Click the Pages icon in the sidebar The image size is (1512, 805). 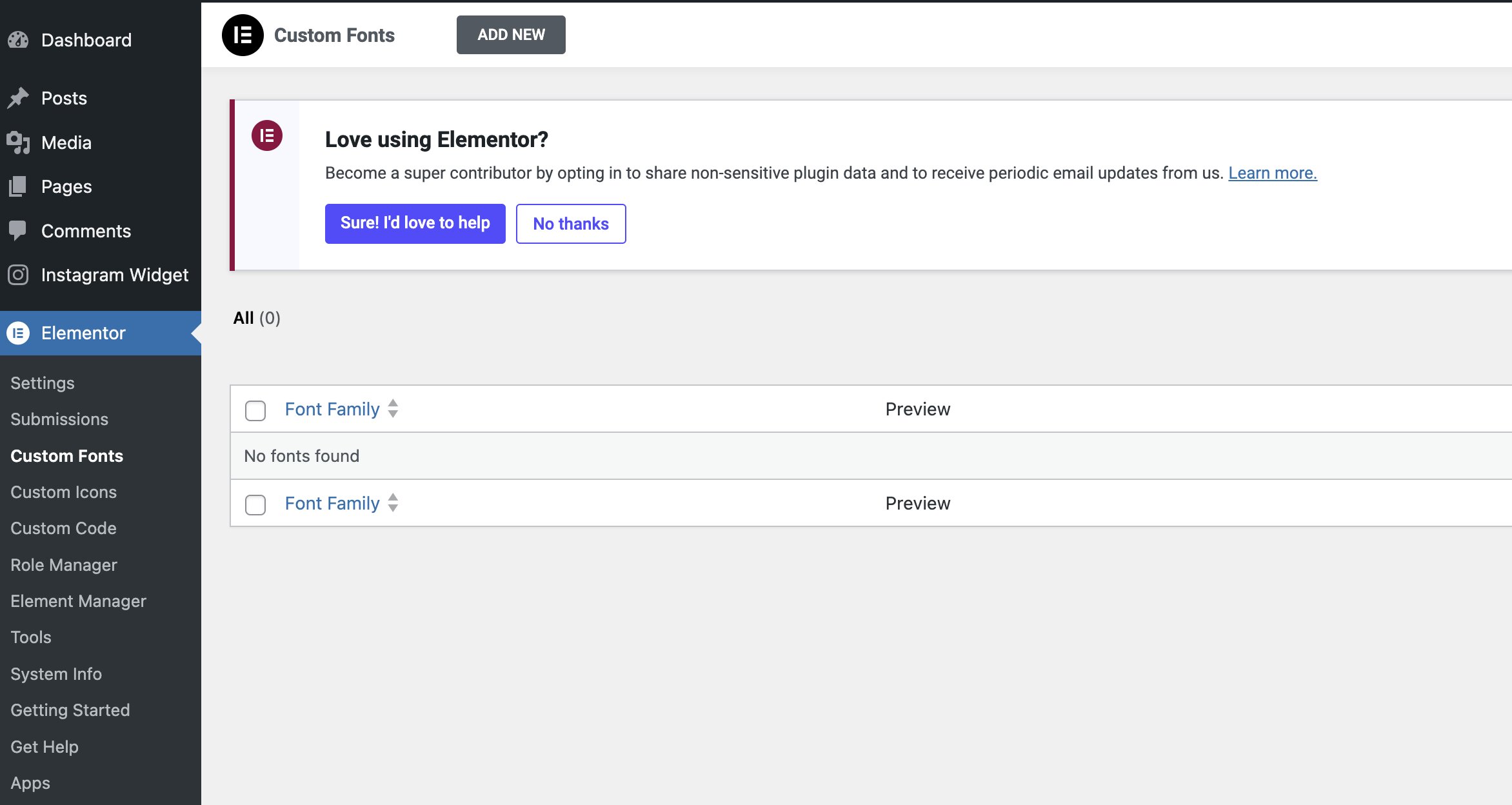[19, 186]
